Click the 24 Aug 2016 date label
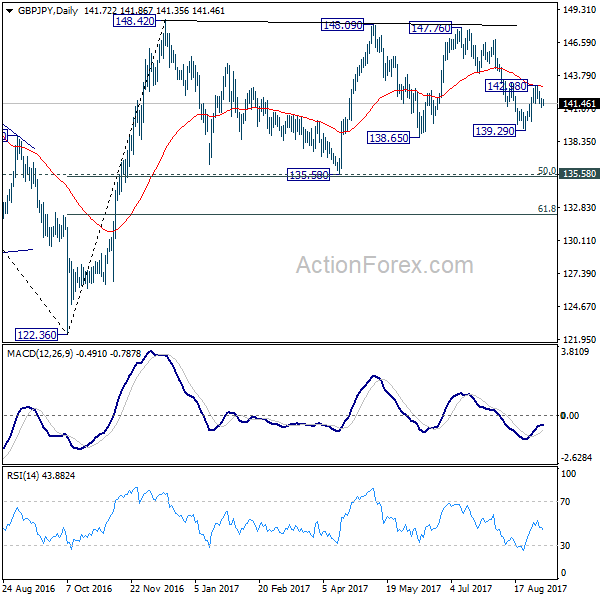The height and width of the screenshot is (600, 600). 29,589
